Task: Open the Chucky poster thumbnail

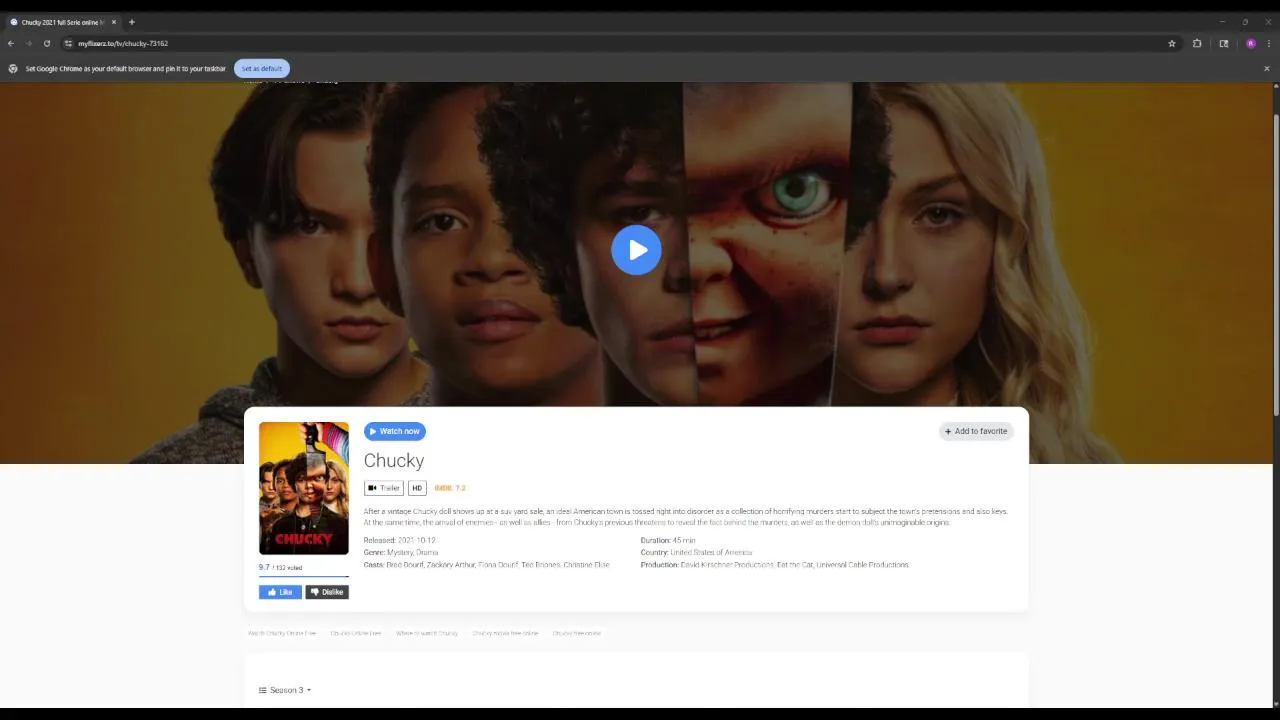Action: [304, 488]
